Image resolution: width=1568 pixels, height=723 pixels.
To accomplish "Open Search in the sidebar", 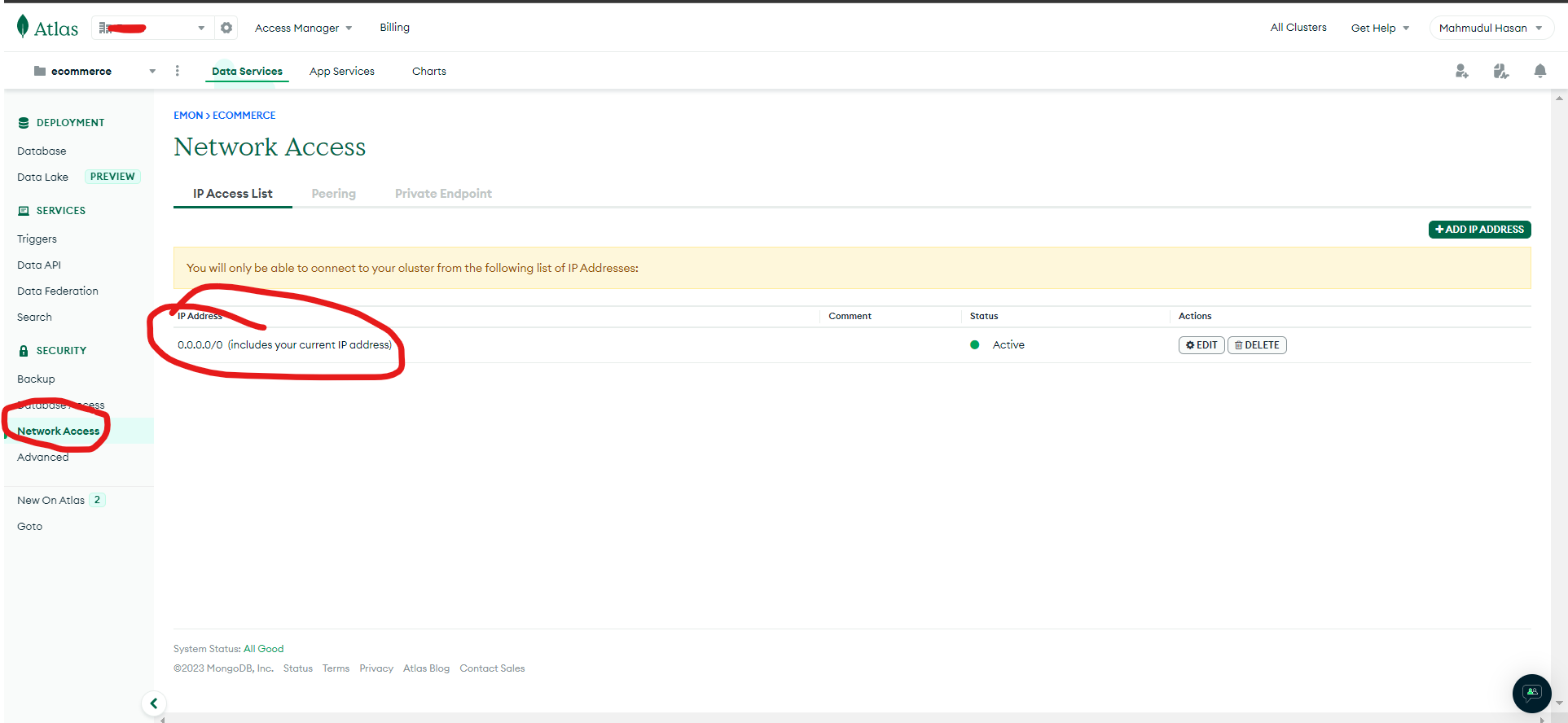I will [x=34, y=318].
